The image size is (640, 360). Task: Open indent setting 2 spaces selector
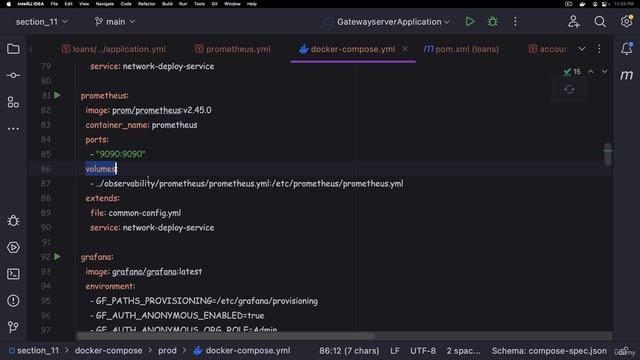pyautogui.click(x=463, y=351)
